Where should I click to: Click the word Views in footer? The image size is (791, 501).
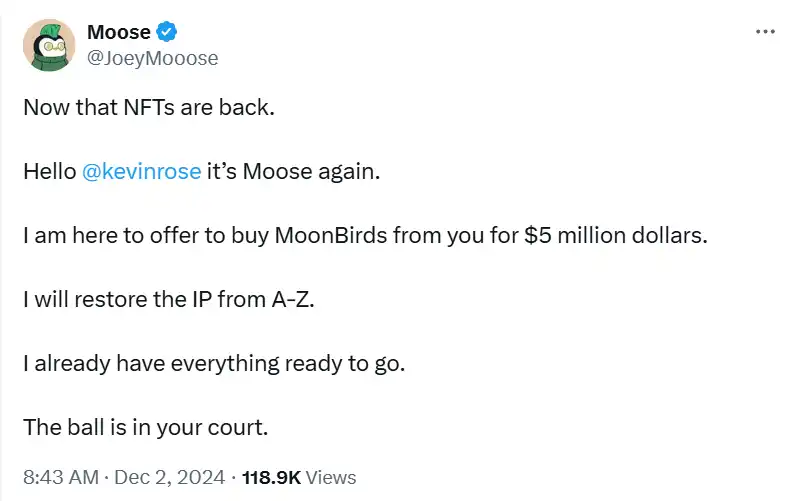(x=331, y=477)
